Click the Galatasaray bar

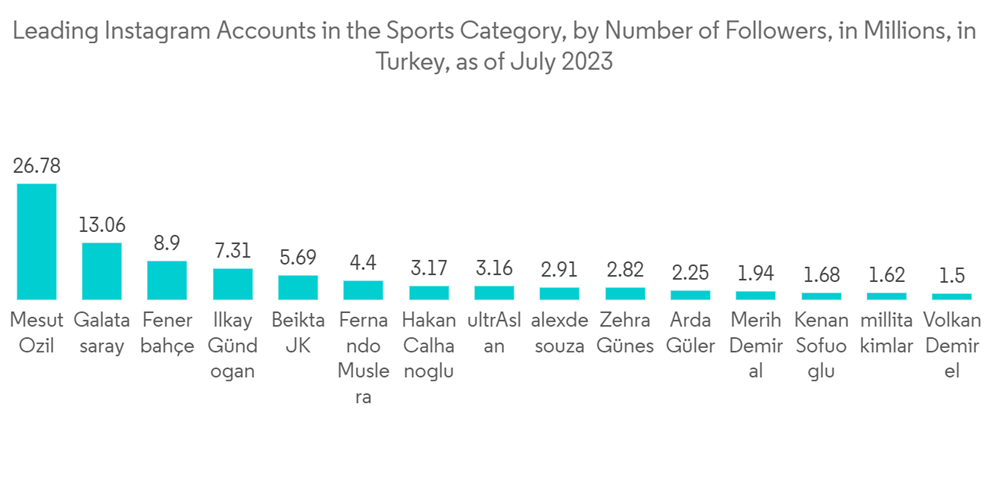click(102, 271)
